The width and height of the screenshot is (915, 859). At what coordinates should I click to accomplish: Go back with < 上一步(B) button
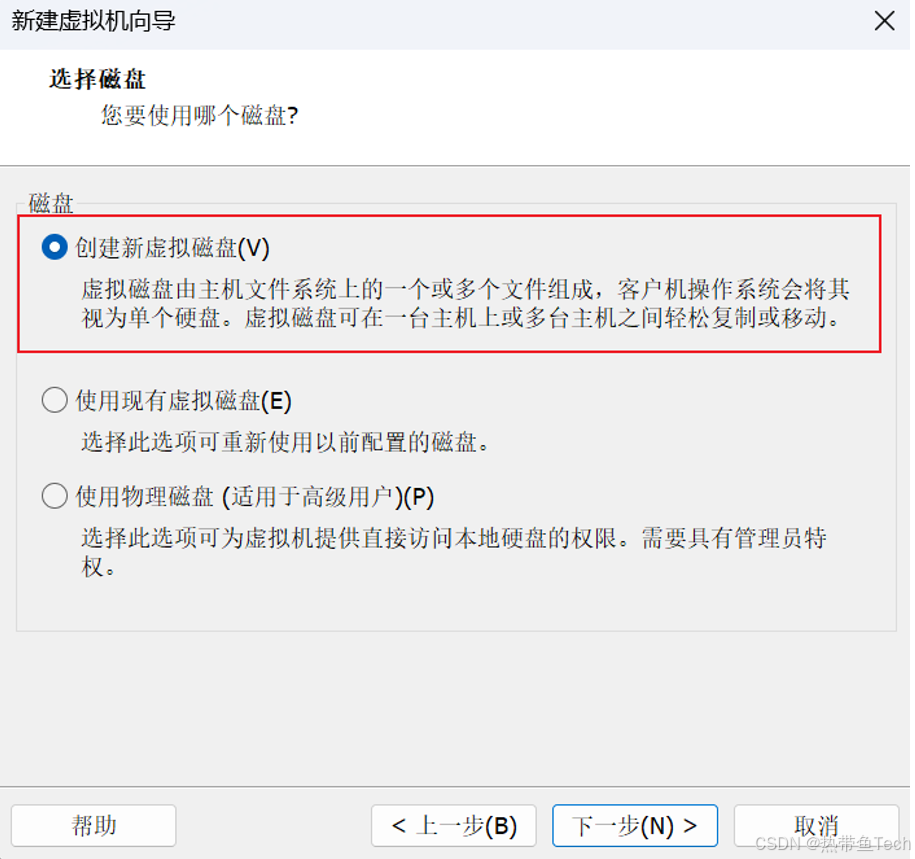(454, 826)
